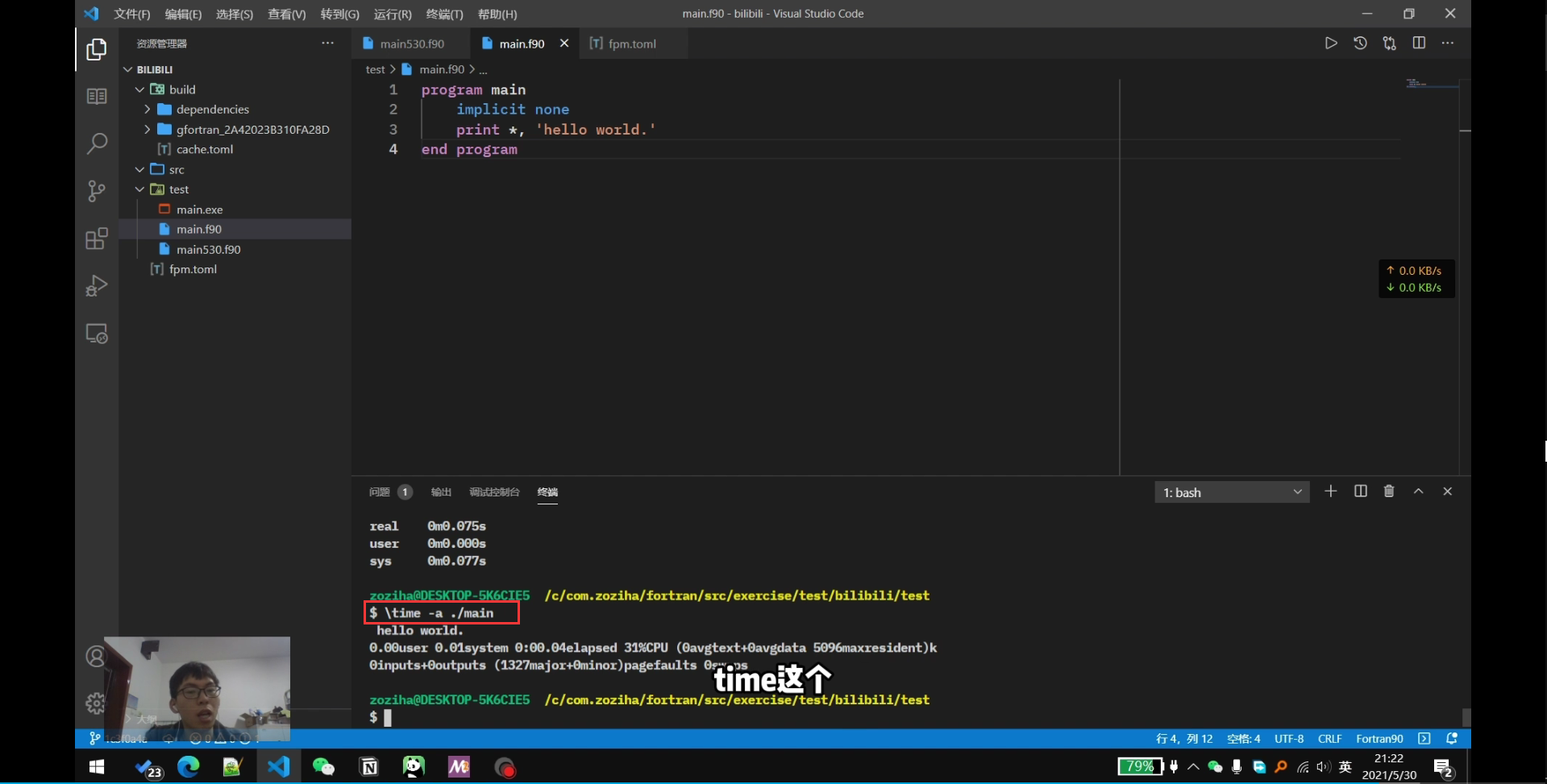Click the test breadcrumb segment
Image resolution: width=1547 pixels, height=784 pixels.
click(375, 69)
